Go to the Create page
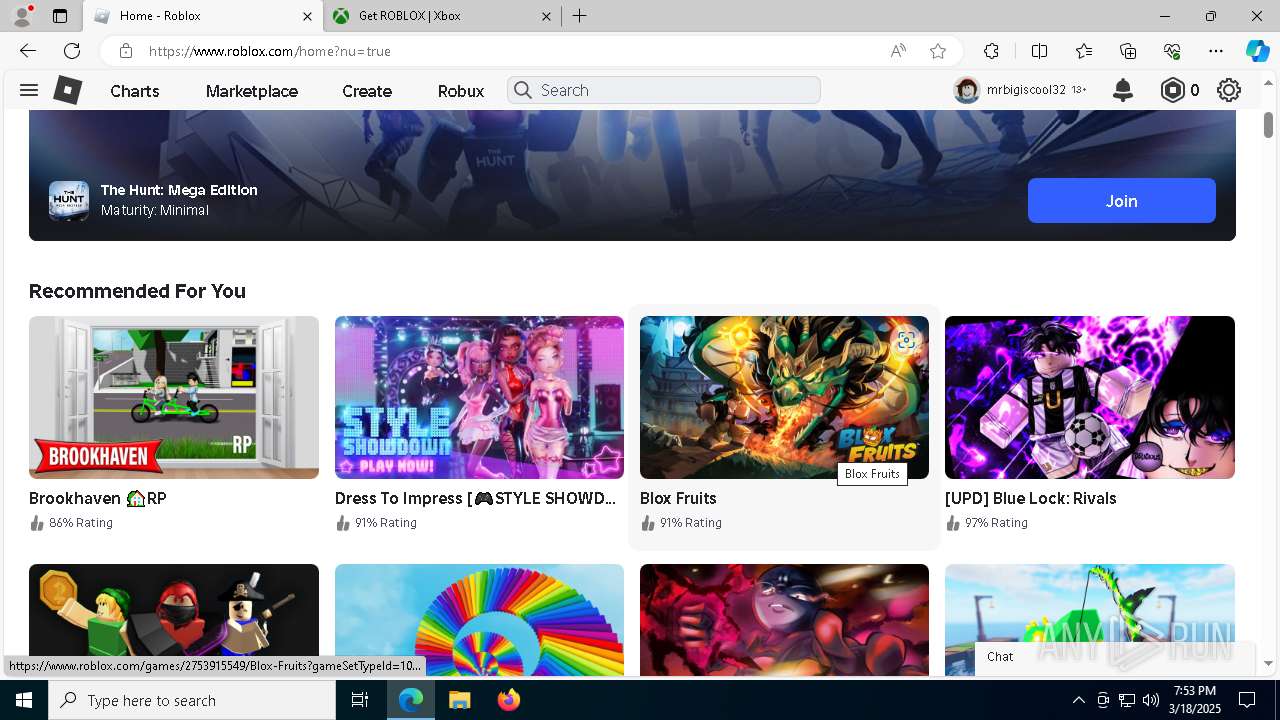This screenshot has height=720, width=1280. tap(367, 91)
